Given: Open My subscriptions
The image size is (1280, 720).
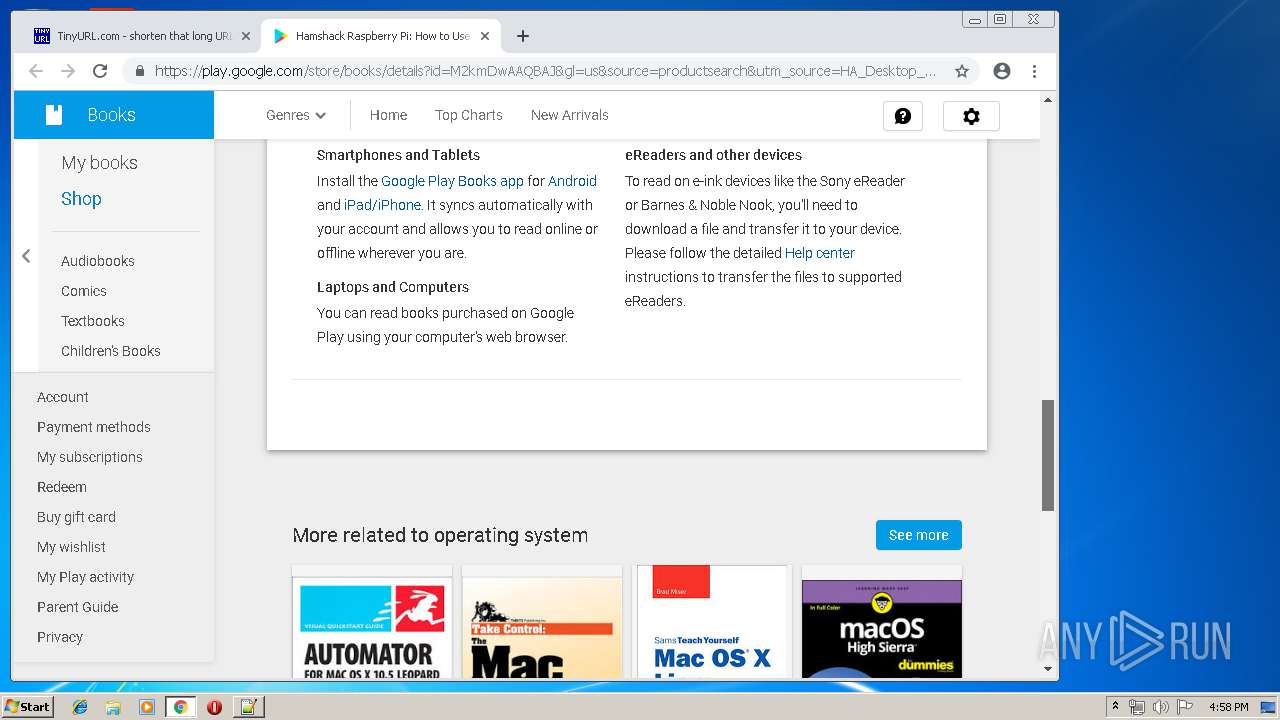Looking at the screenshot, I should (90, 457).
